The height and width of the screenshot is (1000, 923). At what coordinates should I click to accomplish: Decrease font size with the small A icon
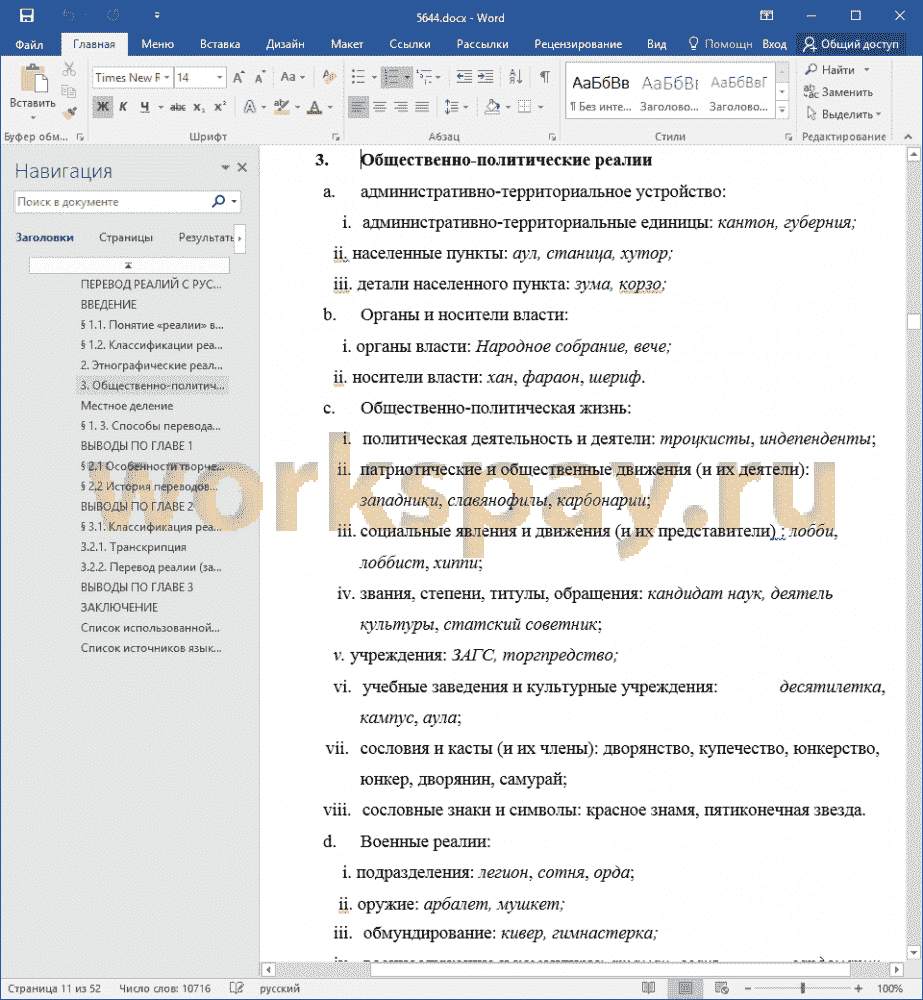[260, 78]
